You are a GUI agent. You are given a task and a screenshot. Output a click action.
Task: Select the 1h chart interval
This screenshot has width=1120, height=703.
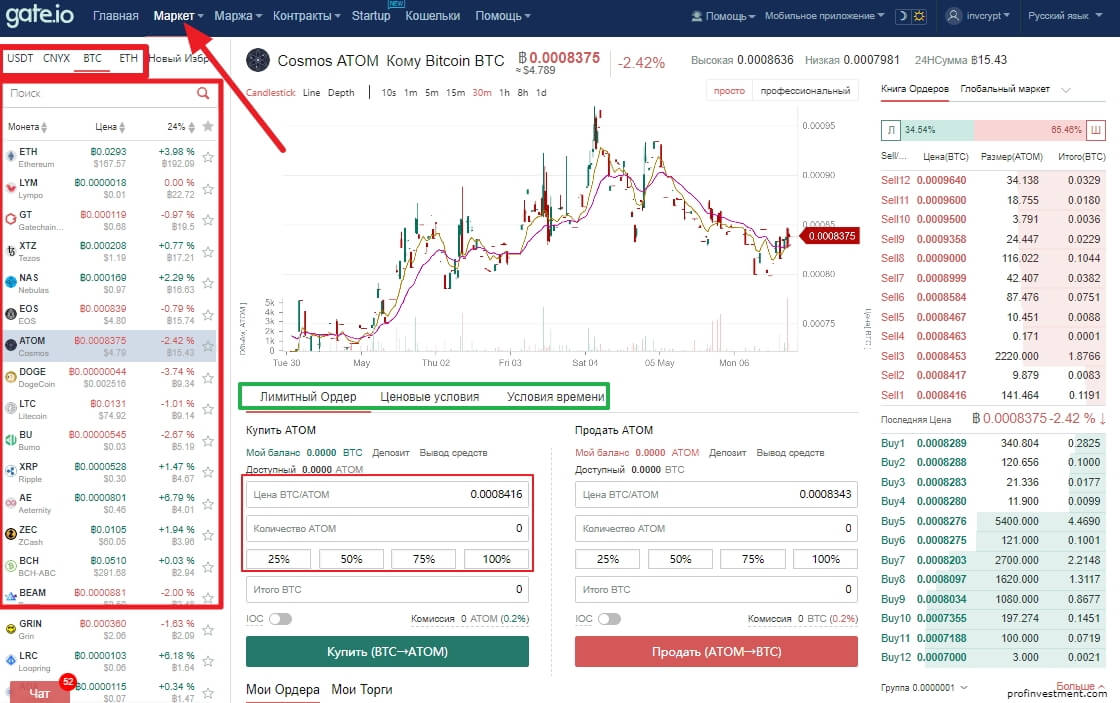[504, 93]
